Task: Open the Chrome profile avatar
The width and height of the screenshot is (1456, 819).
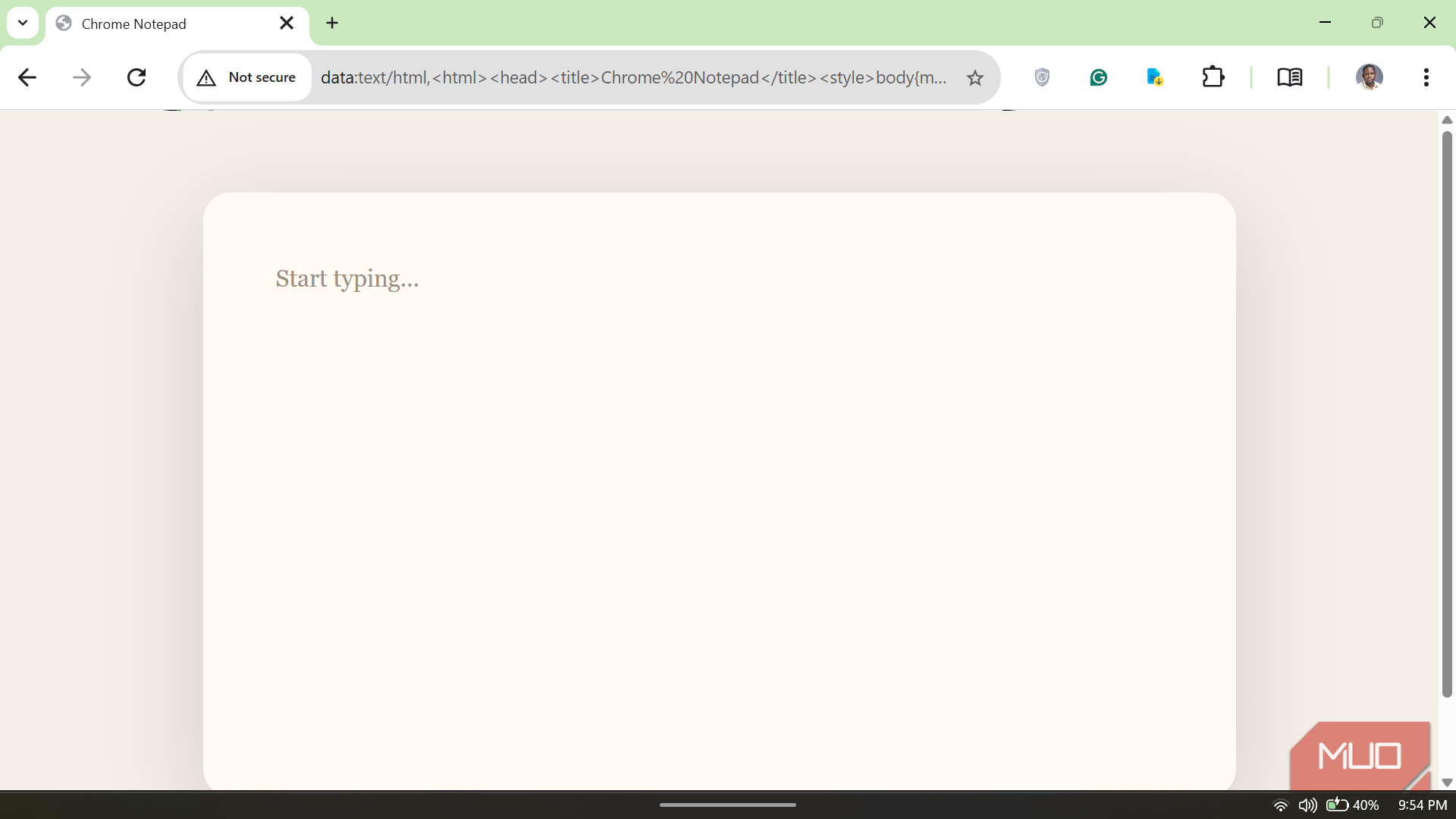Action: pyautogui.click(x=1370, y=77)
